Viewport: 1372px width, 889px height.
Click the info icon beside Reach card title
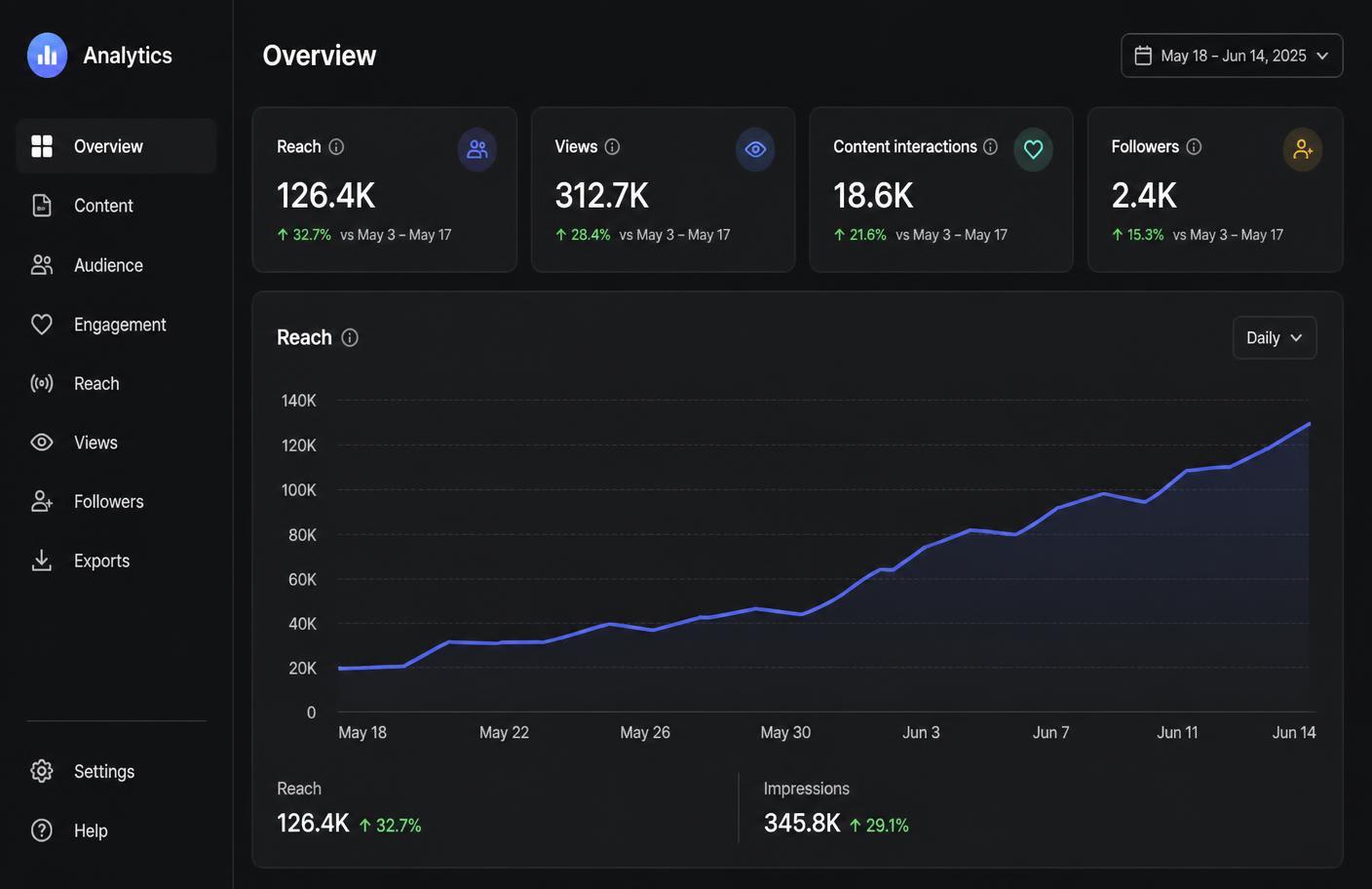pyautogui.click(x=336, y=146)
